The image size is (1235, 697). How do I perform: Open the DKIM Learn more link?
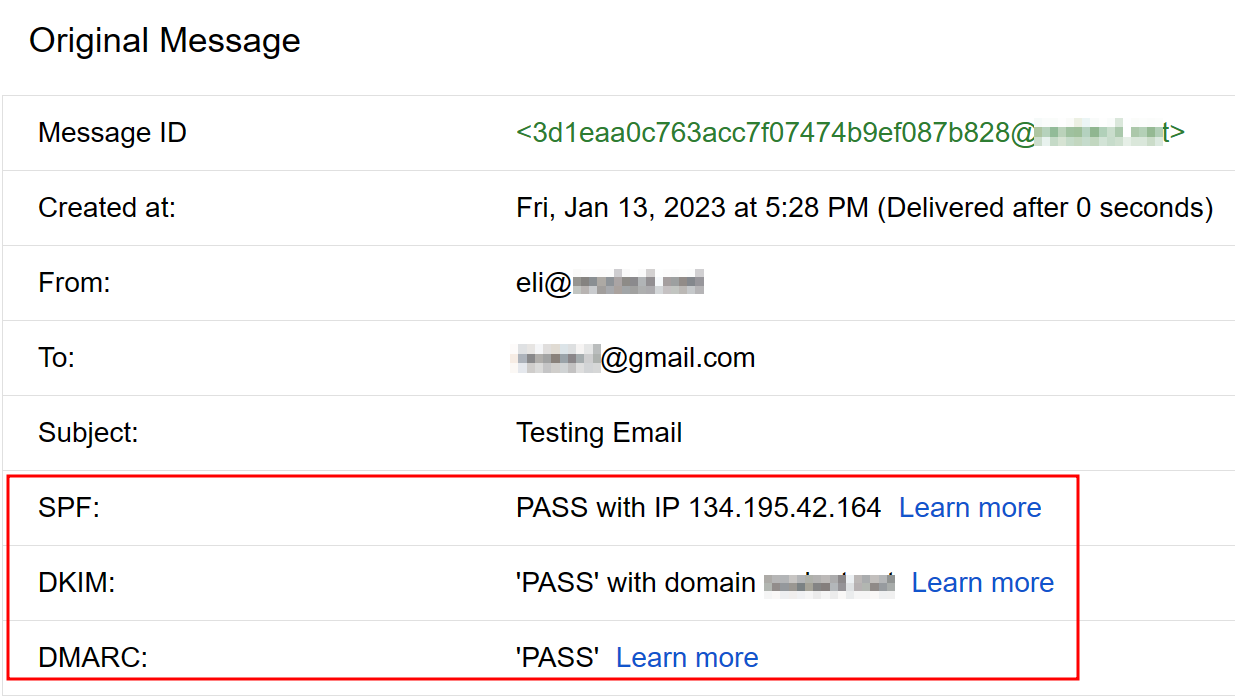point(983,583)
